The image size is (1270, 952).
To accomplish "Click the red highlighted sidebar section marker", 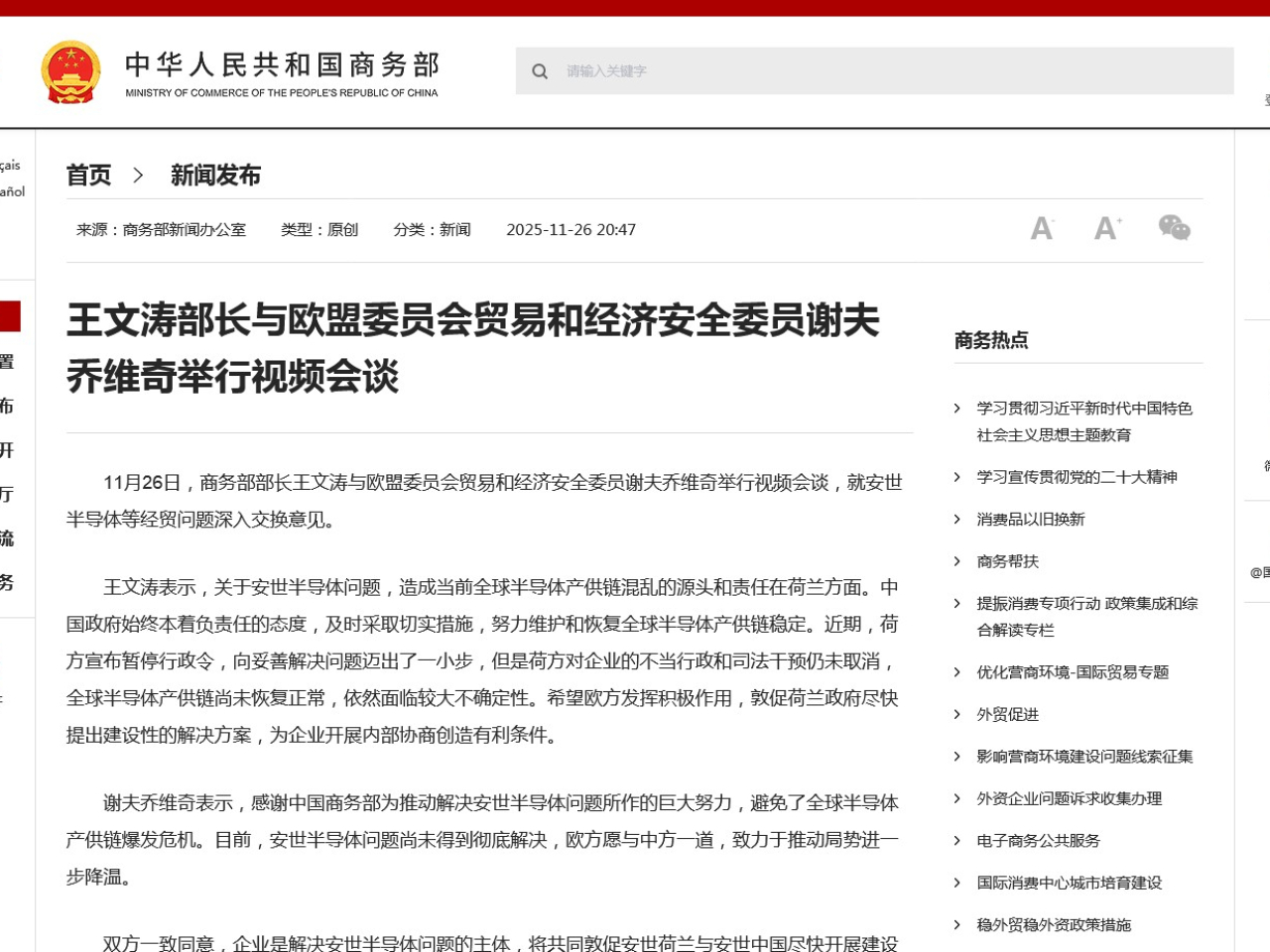I will pos(10,316).
